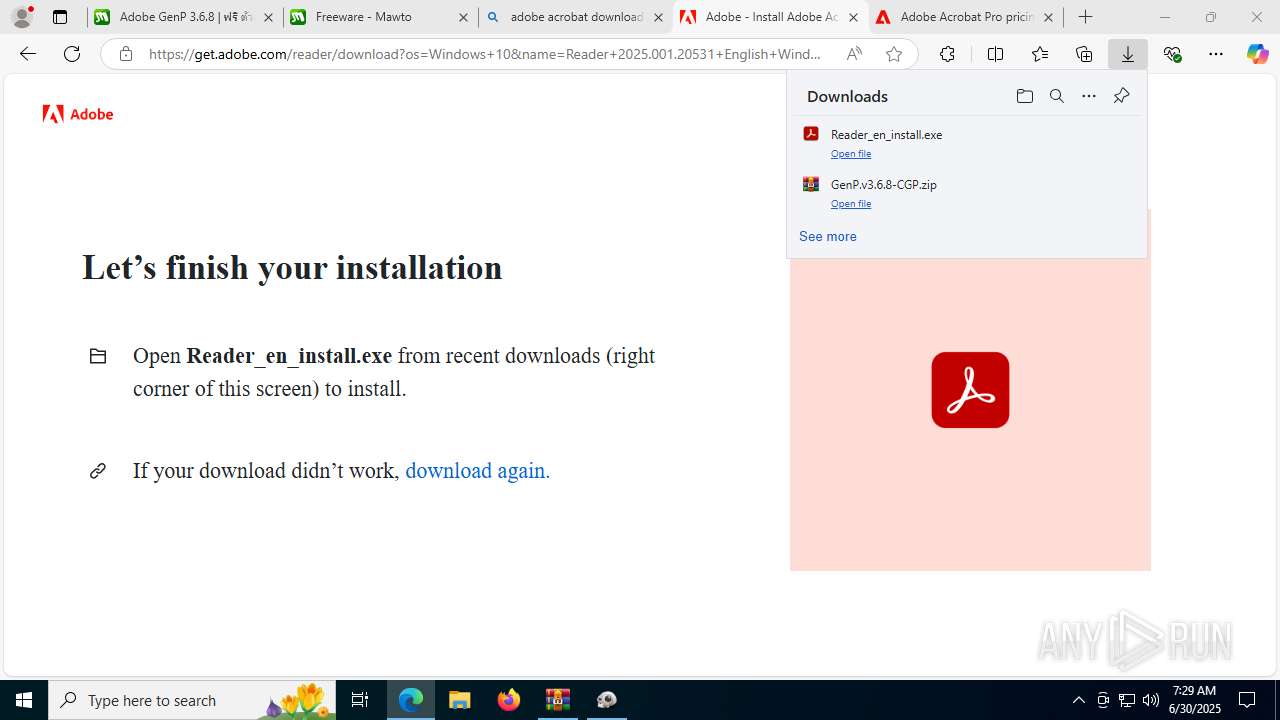Show hidden system tray icons
This screenshot has height=720, width=1280.
(x=1079, y=700)
